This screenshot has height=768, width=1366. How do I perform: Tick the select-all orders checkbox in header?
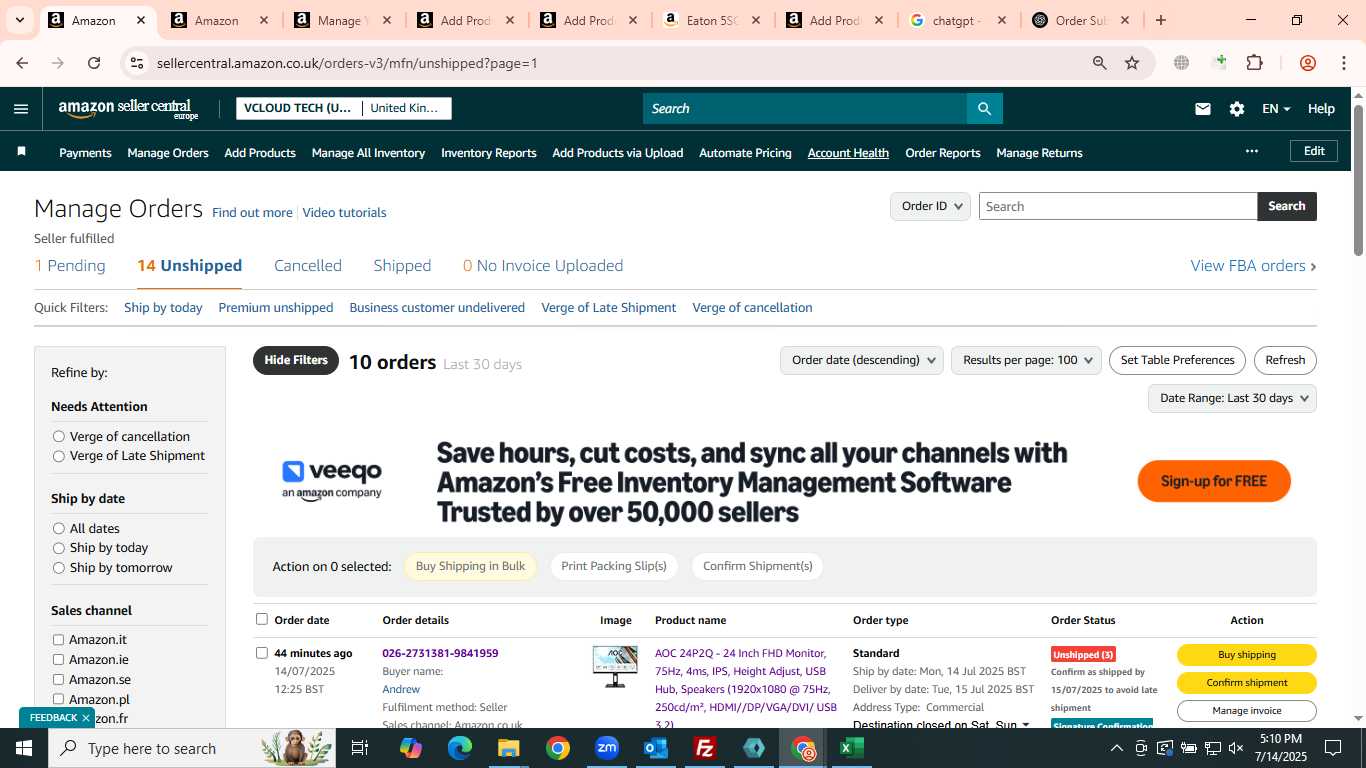(x=262, y=619)
